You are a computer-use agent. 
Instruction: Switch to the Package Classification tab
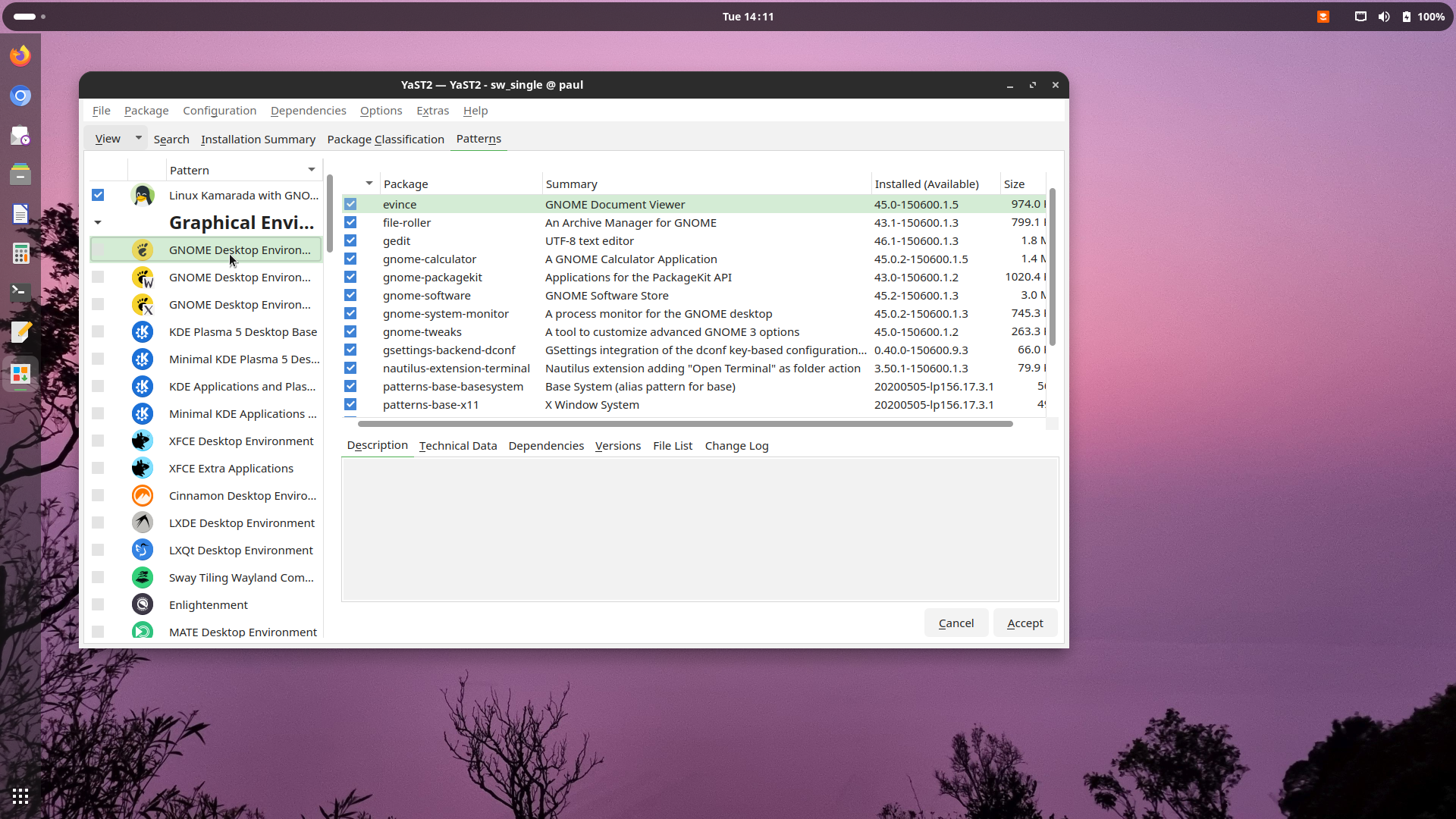[385, 140]
